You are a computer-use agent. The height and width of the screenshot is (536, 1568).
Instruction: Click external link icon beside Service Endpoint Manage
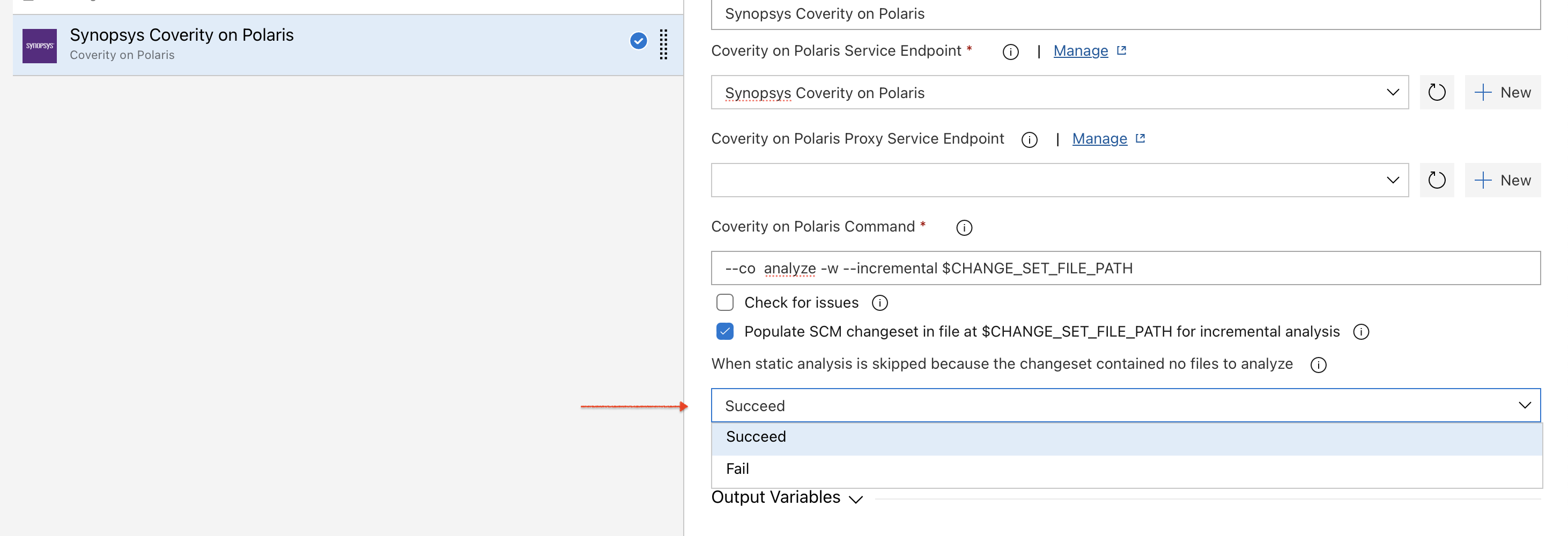(x=1122, y=50)
